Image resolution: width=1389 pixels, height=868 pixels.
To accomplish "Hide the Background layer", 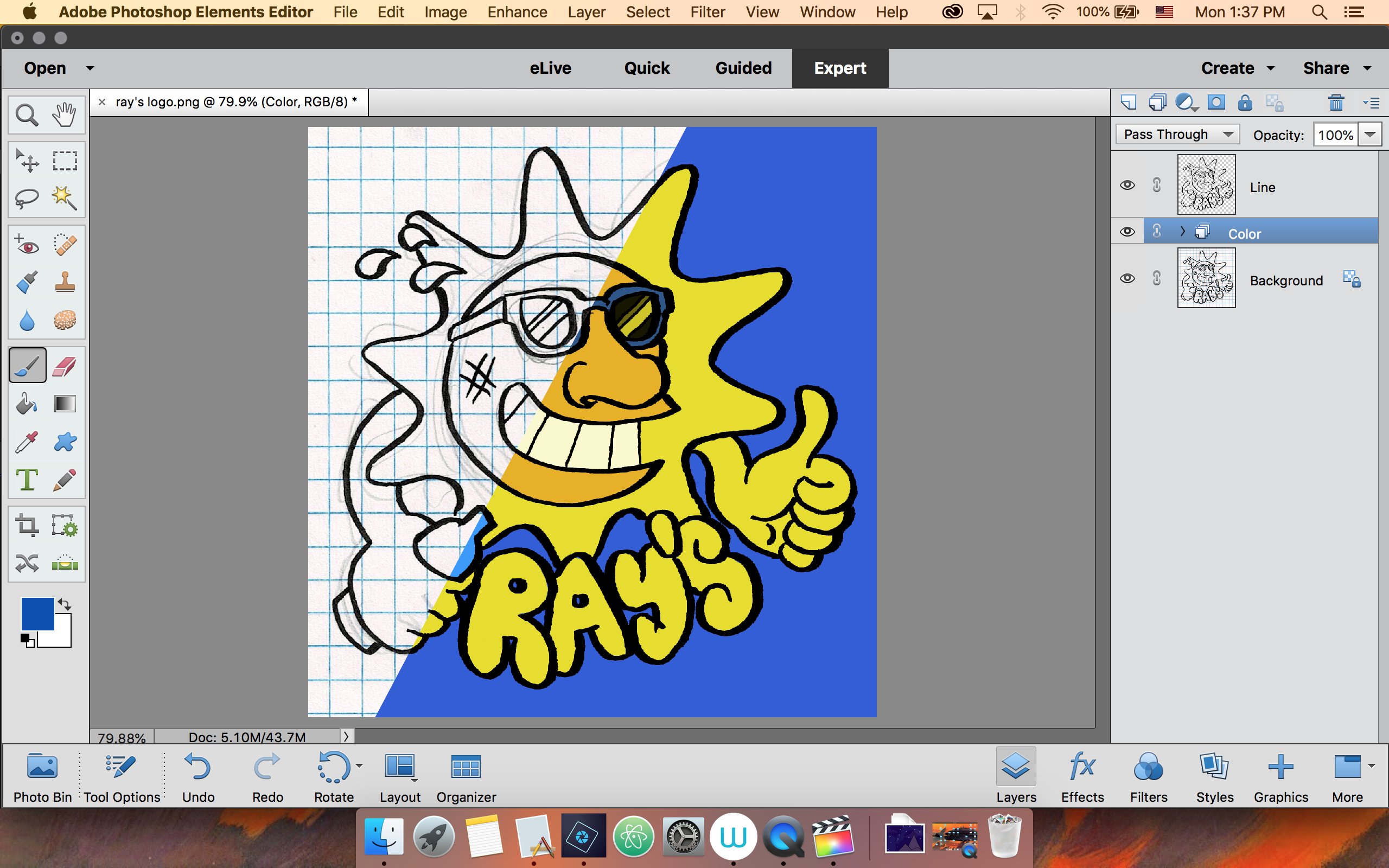I will coord(1127,278).
